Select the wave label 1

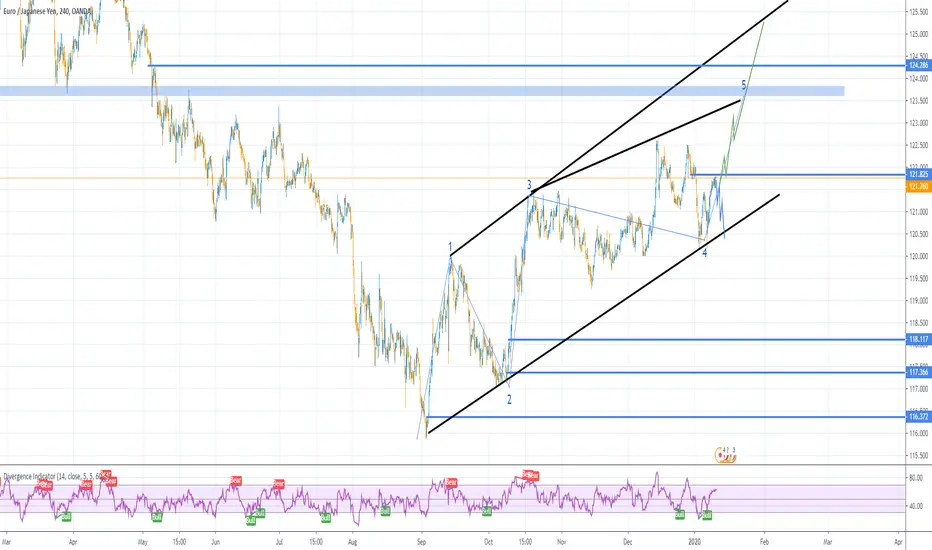450,247
